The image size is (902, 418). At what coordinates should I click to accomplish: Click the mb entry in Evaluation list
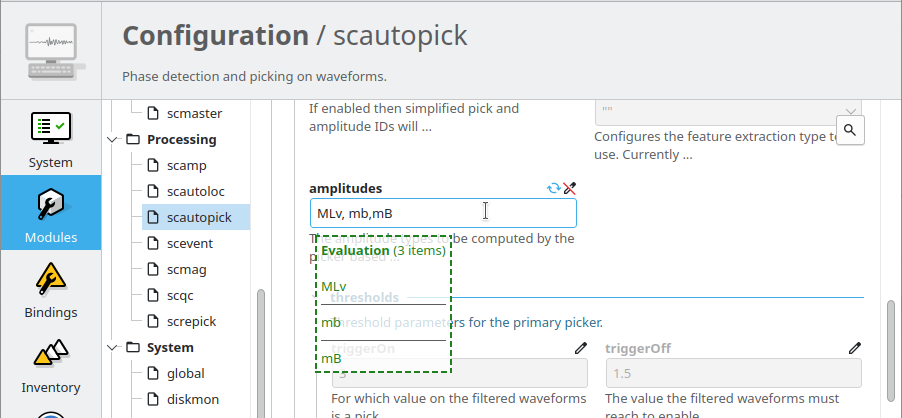(x=331, y=323)
